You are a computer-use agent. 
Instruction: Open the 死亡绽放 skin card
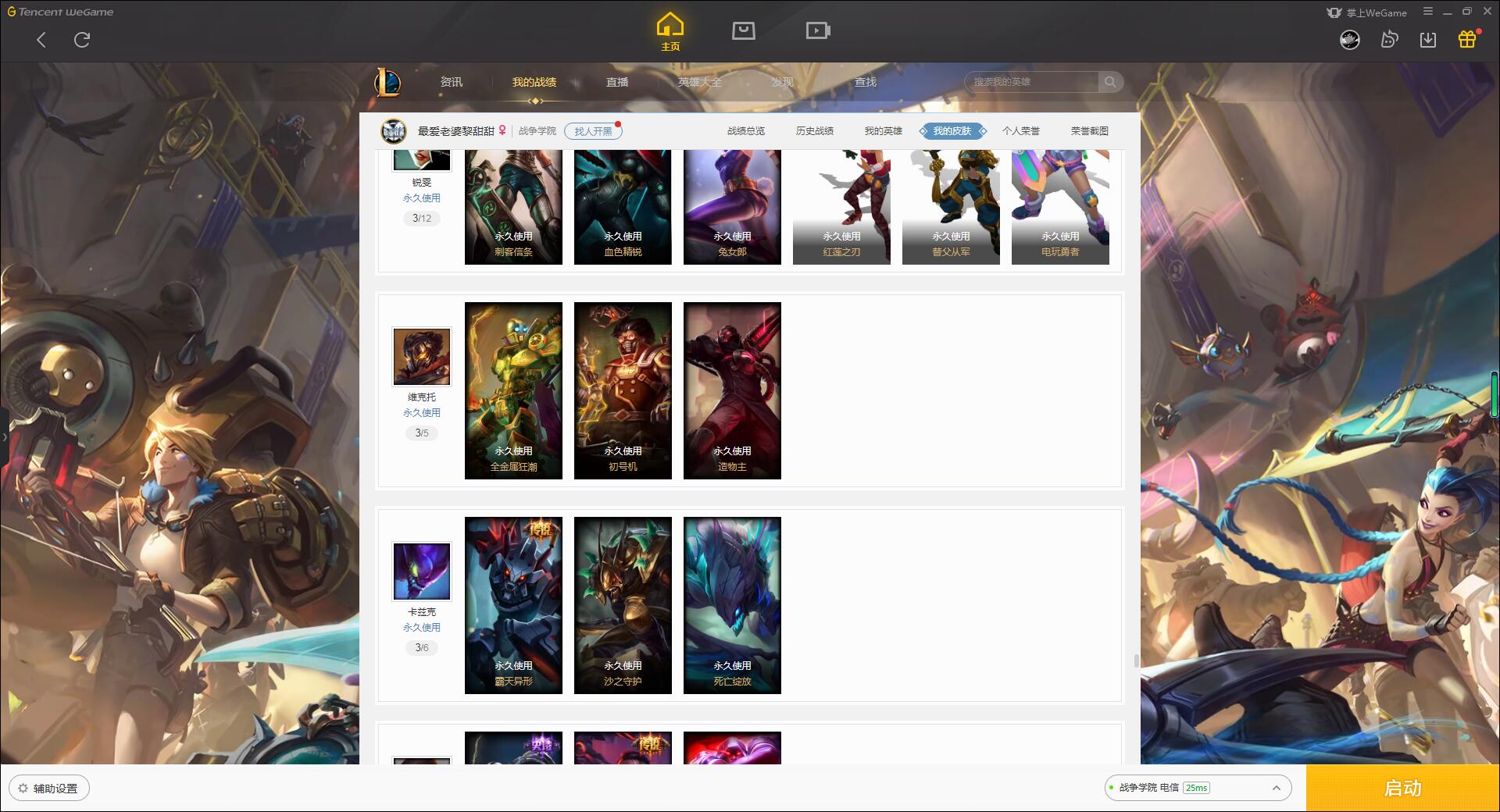732,605
